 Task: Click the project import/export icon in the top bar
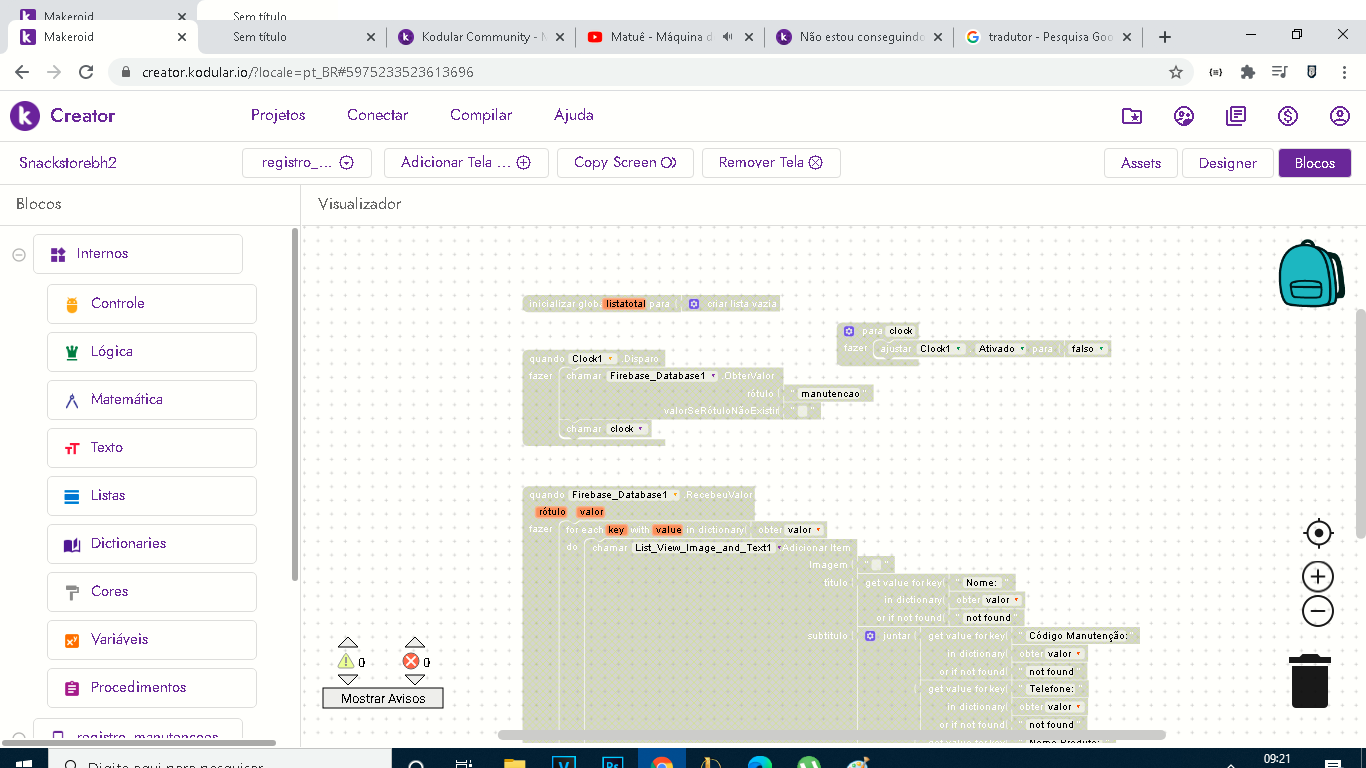click(x=1131, y=116)
